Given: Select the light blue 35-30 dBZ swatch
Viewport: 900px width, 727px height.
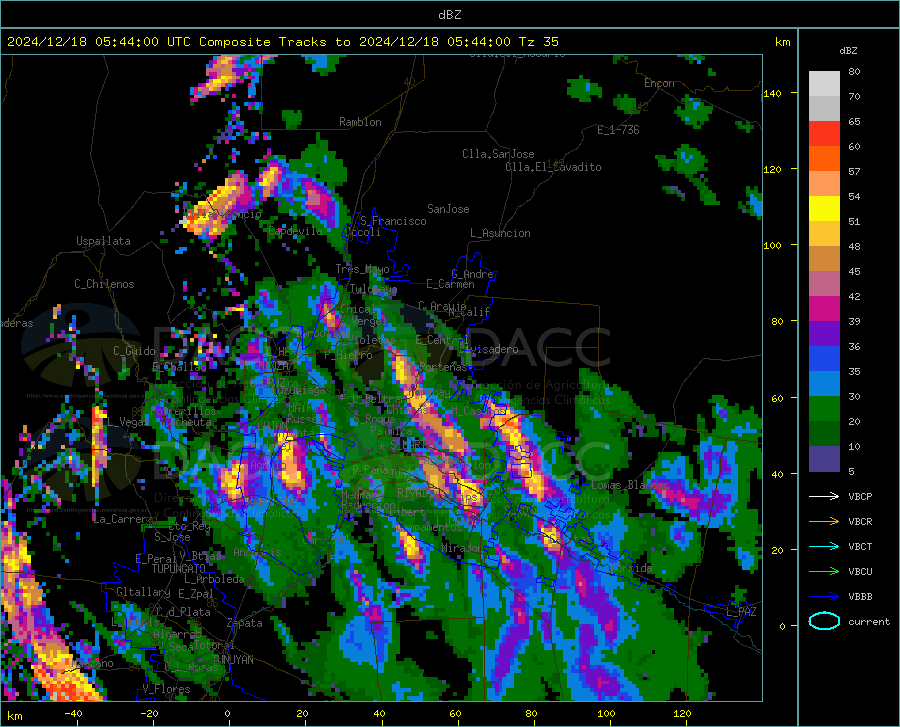Looking at the screenshot, I should (824, 384).
